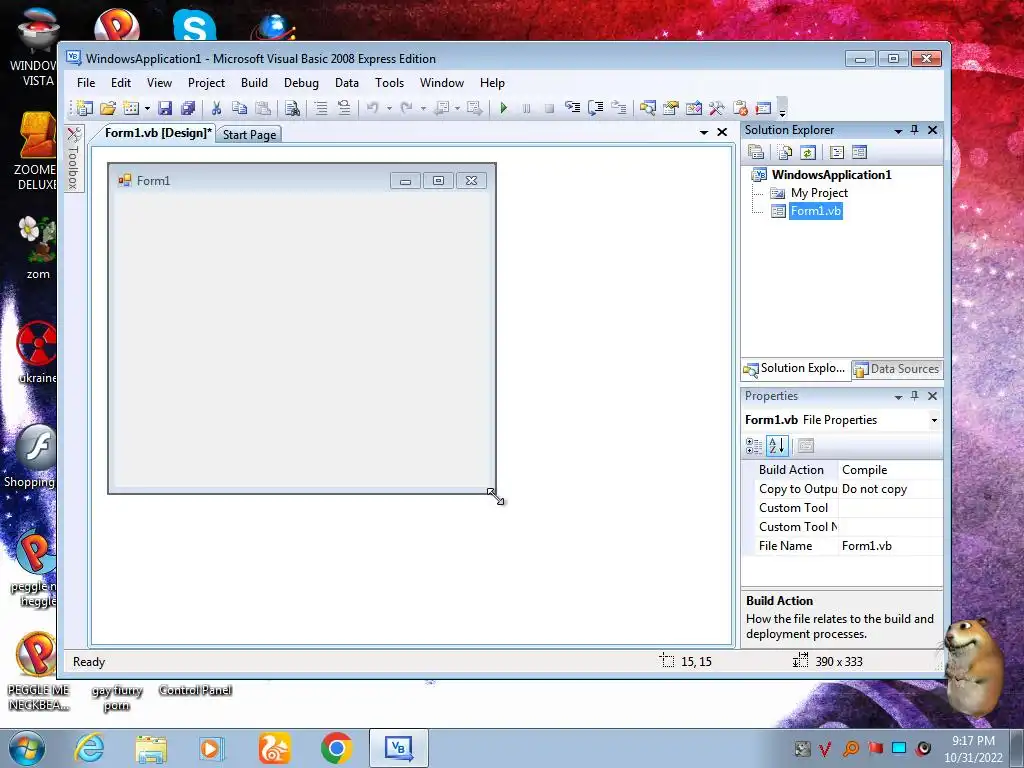The image size is (1024, 768).
Task: Open the Debug menu
Action: coord(301,83)
